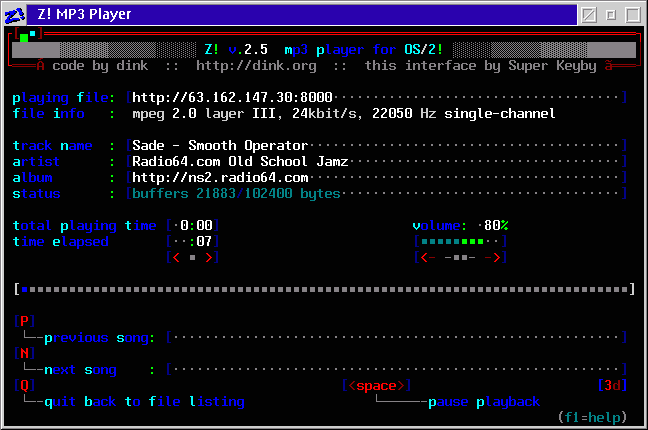Click the [Q] quit key
The height and width of the screenshot is (430, 648).
click(24, 385)
